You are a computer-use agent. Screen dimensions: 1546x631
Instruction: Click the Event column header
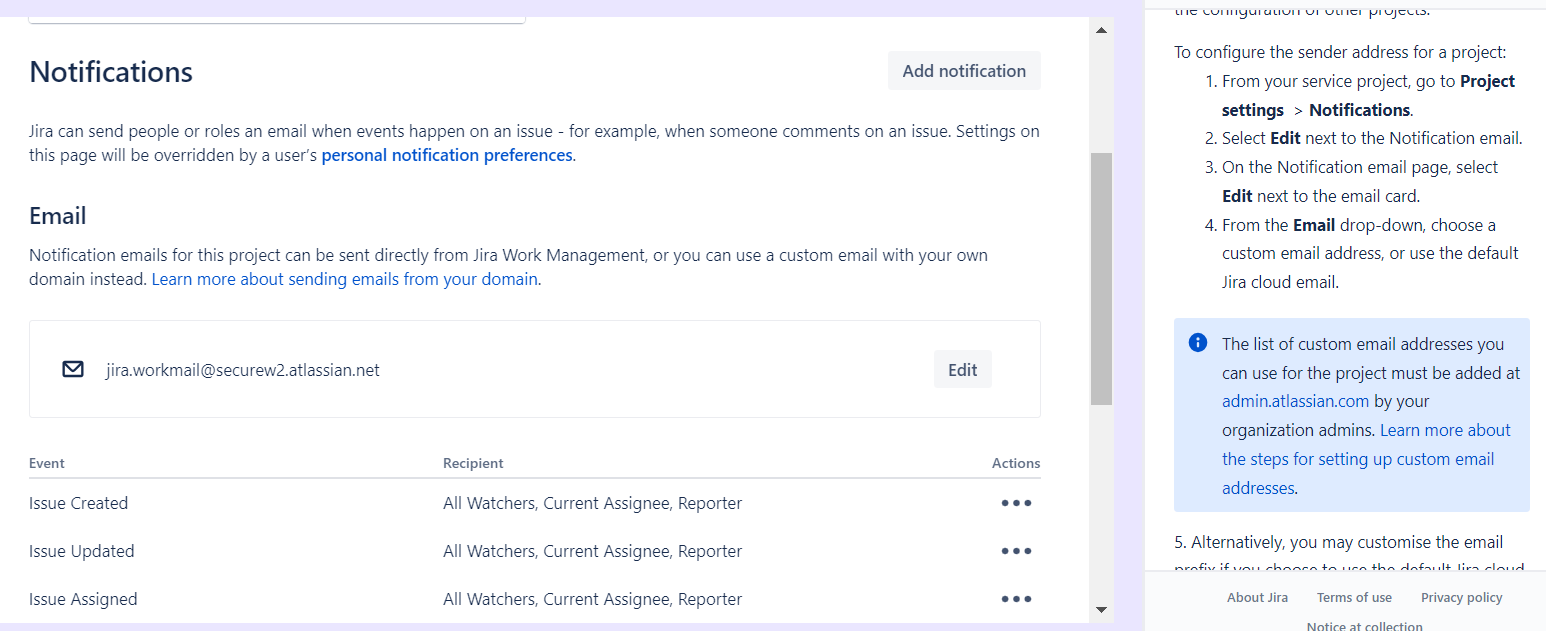coord(47,463)
